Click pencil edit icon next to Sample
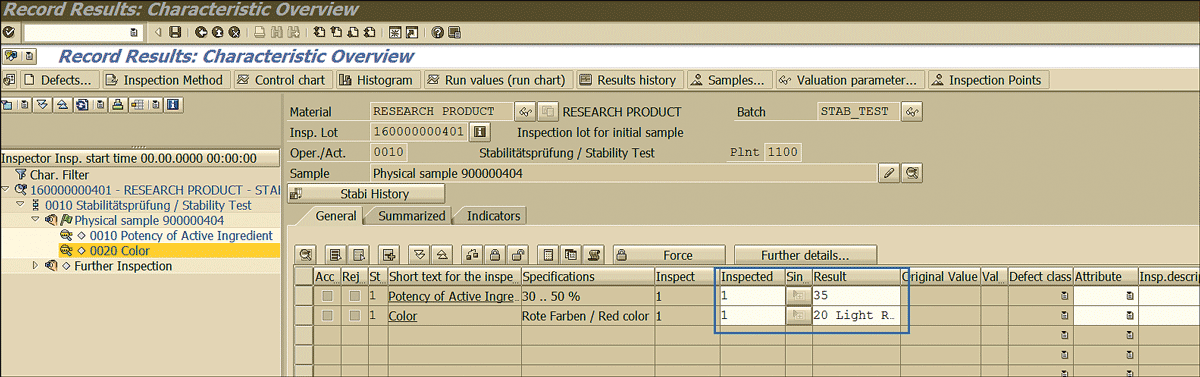The height and width of the screenshot is (377, 1200). tap(888, 173)
